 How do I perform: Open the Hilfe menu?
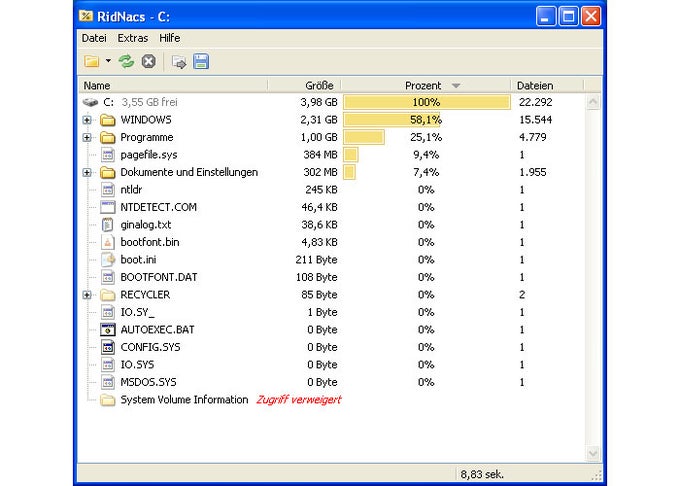tap(170, 38)
